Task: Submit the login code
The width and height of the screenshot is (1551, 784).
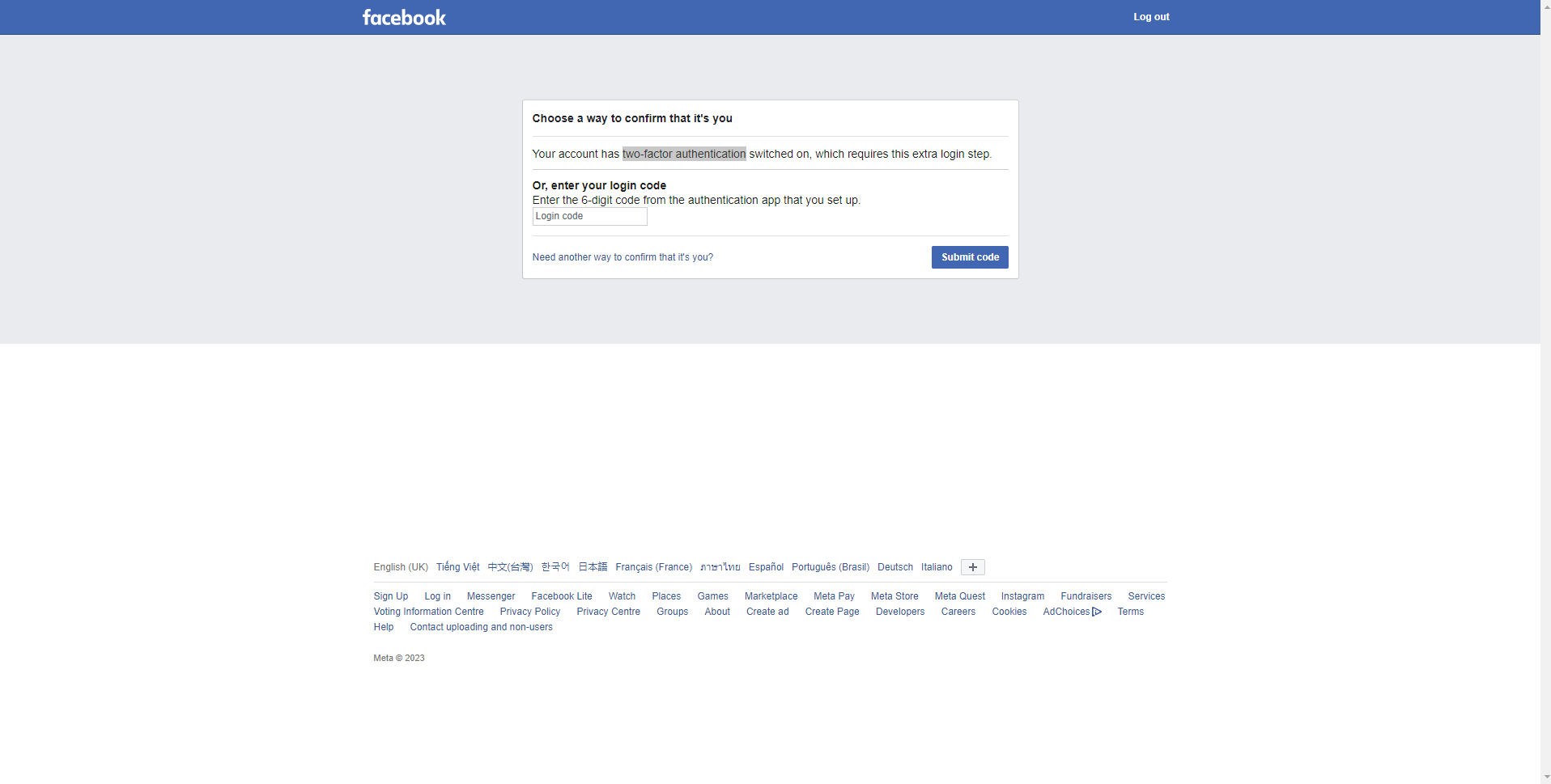Action: pyautogui.click(x=970, y=257)
